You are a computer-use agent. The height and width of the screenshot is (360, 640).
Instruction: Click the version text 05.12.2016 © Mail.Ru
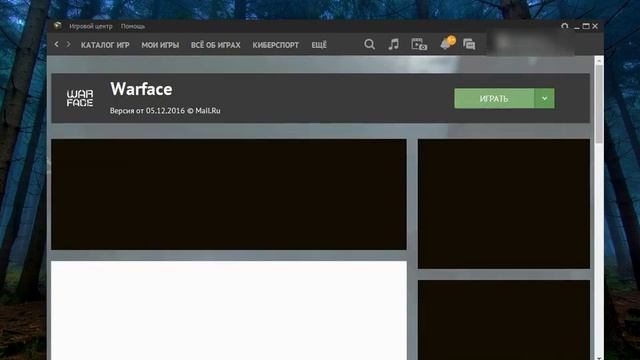(x=165, y=111)
